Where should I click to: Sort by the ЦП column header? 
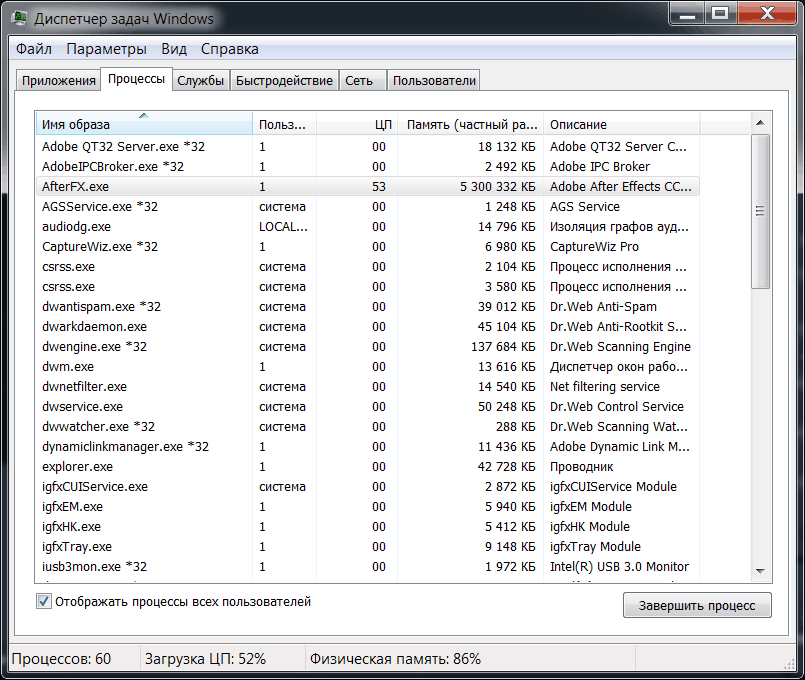357,124
